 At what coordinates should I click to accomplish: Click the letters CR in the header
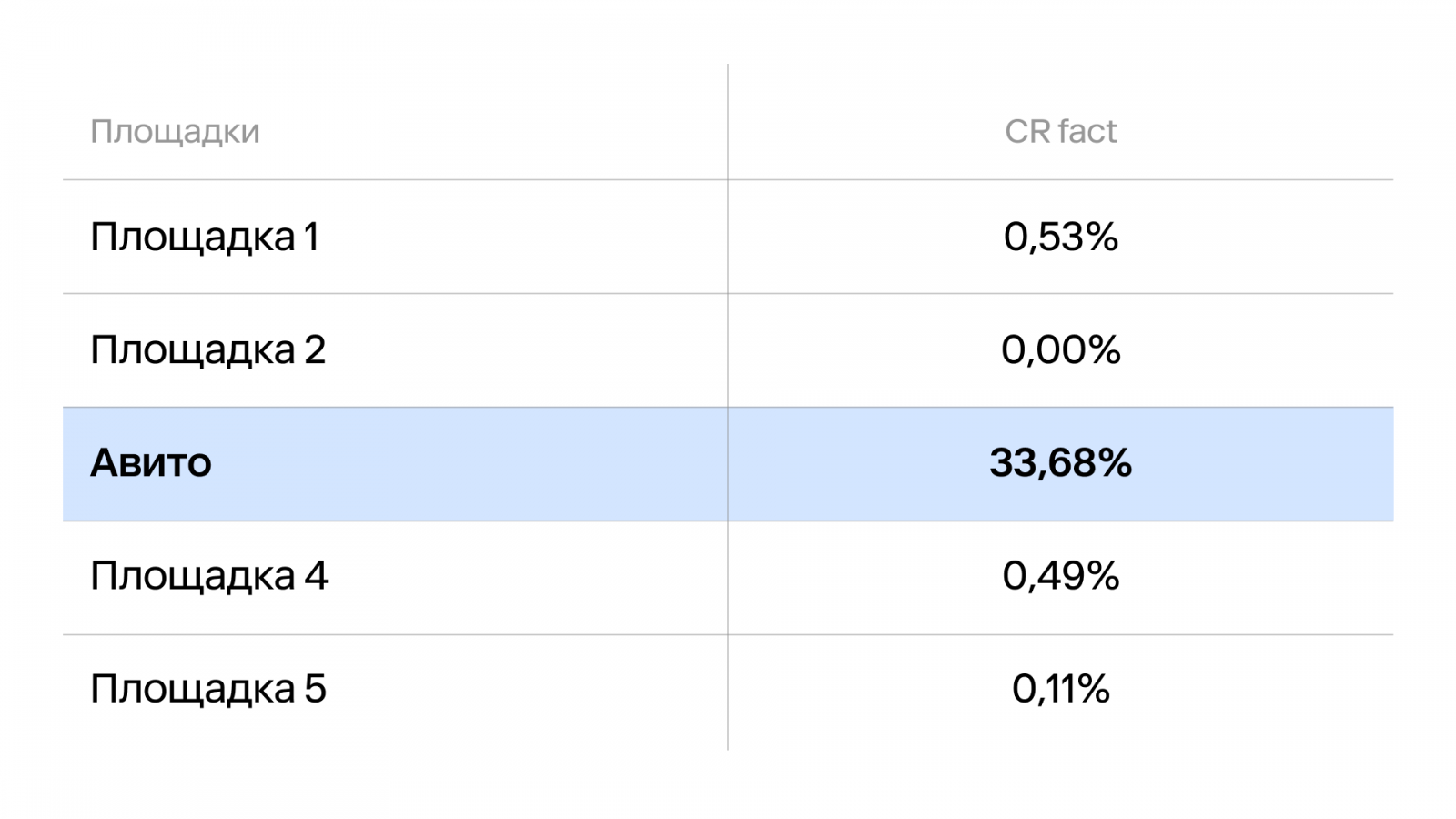(1028, 131)
